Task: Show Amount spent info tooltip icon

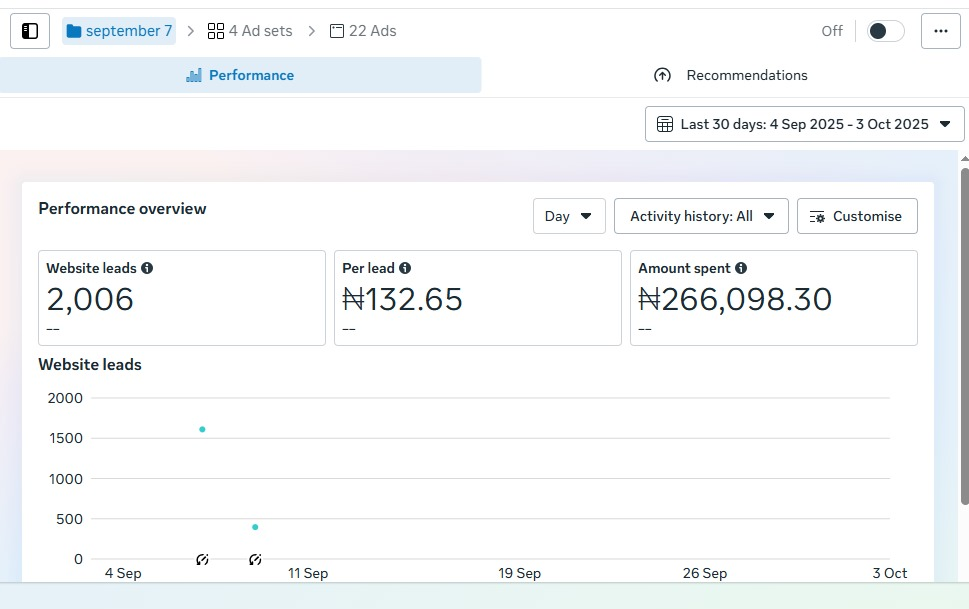Action: tap(741, 268)
